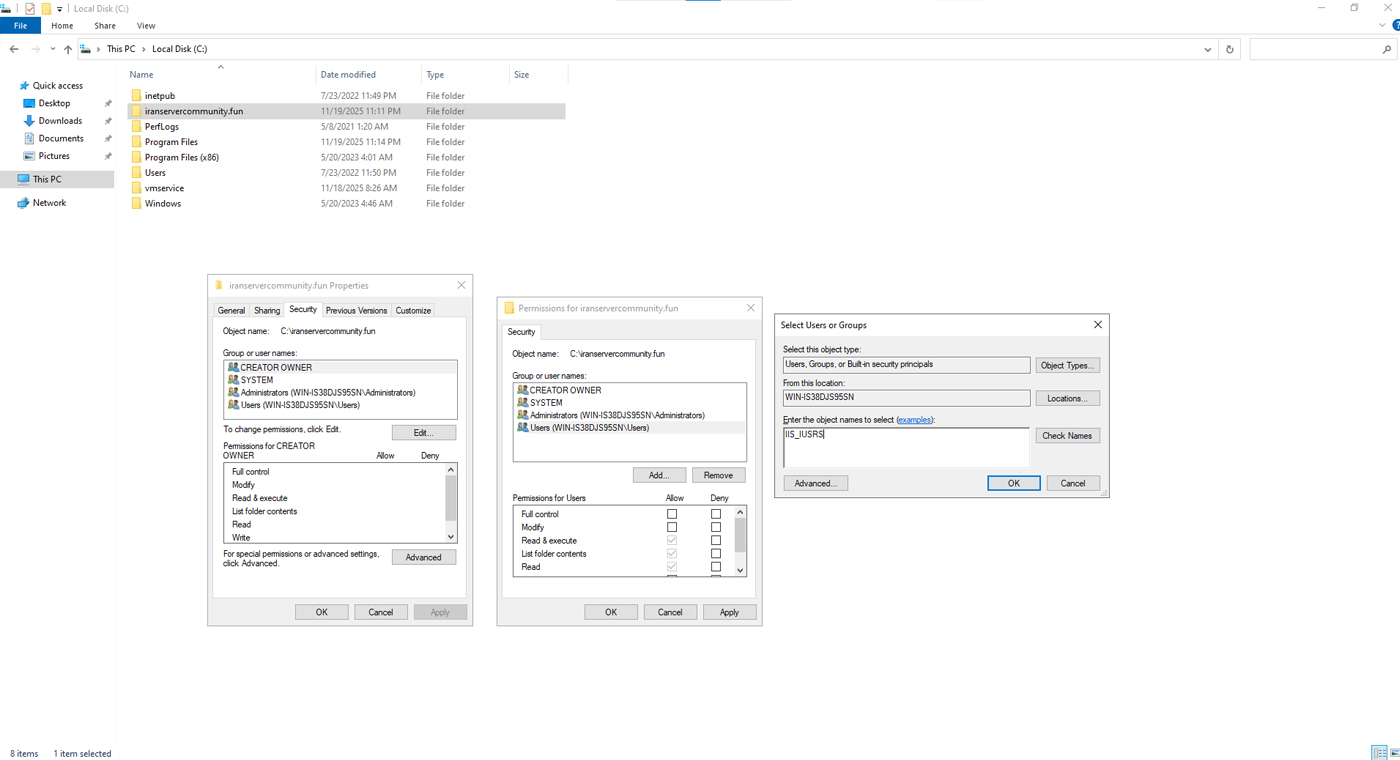Open the address bar history dropdown
Screen dimensions: 1400x760
tap(1207, 49)
